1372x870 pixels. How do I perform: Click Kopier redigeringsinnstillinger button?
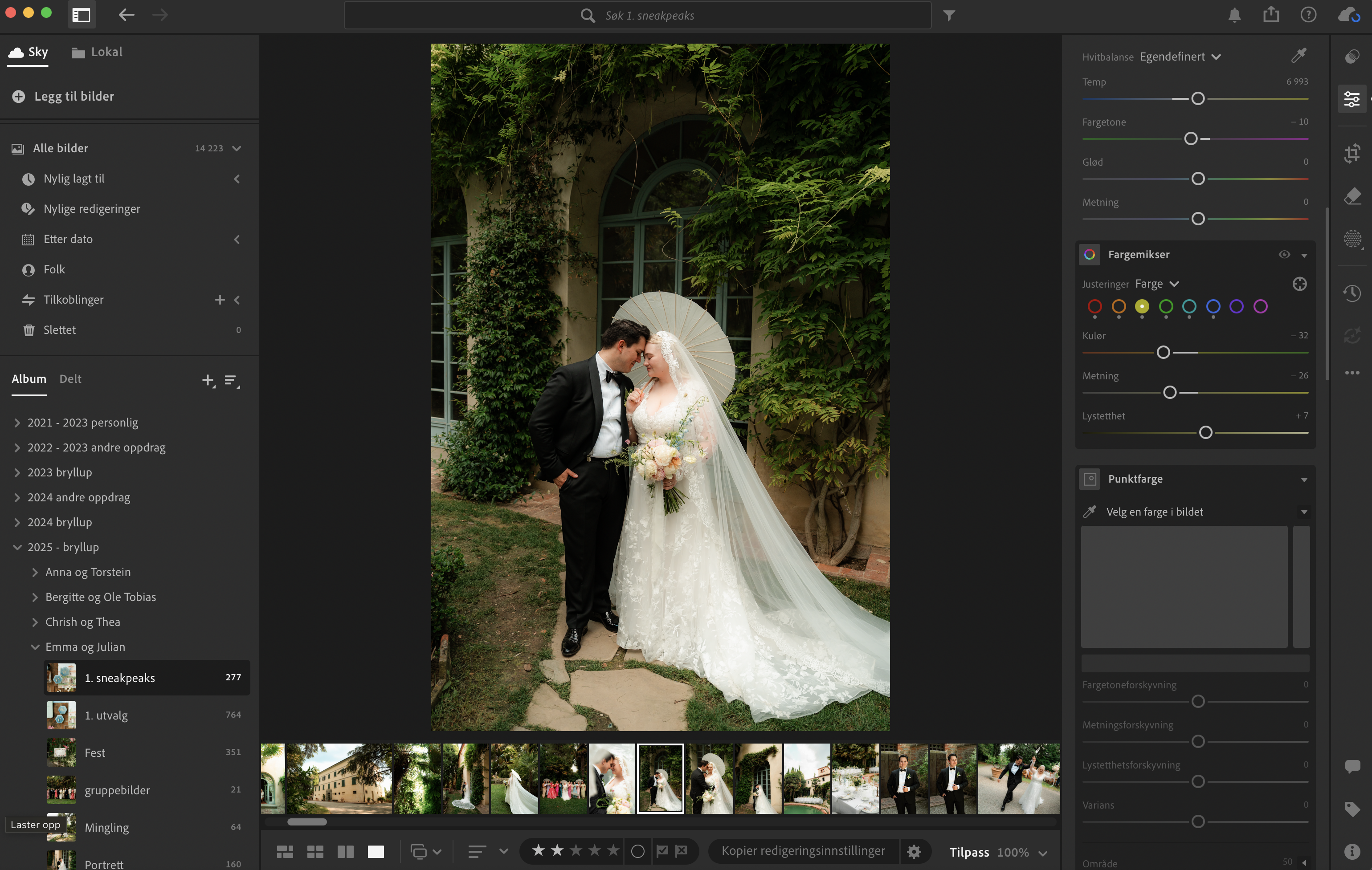point(803,851)
